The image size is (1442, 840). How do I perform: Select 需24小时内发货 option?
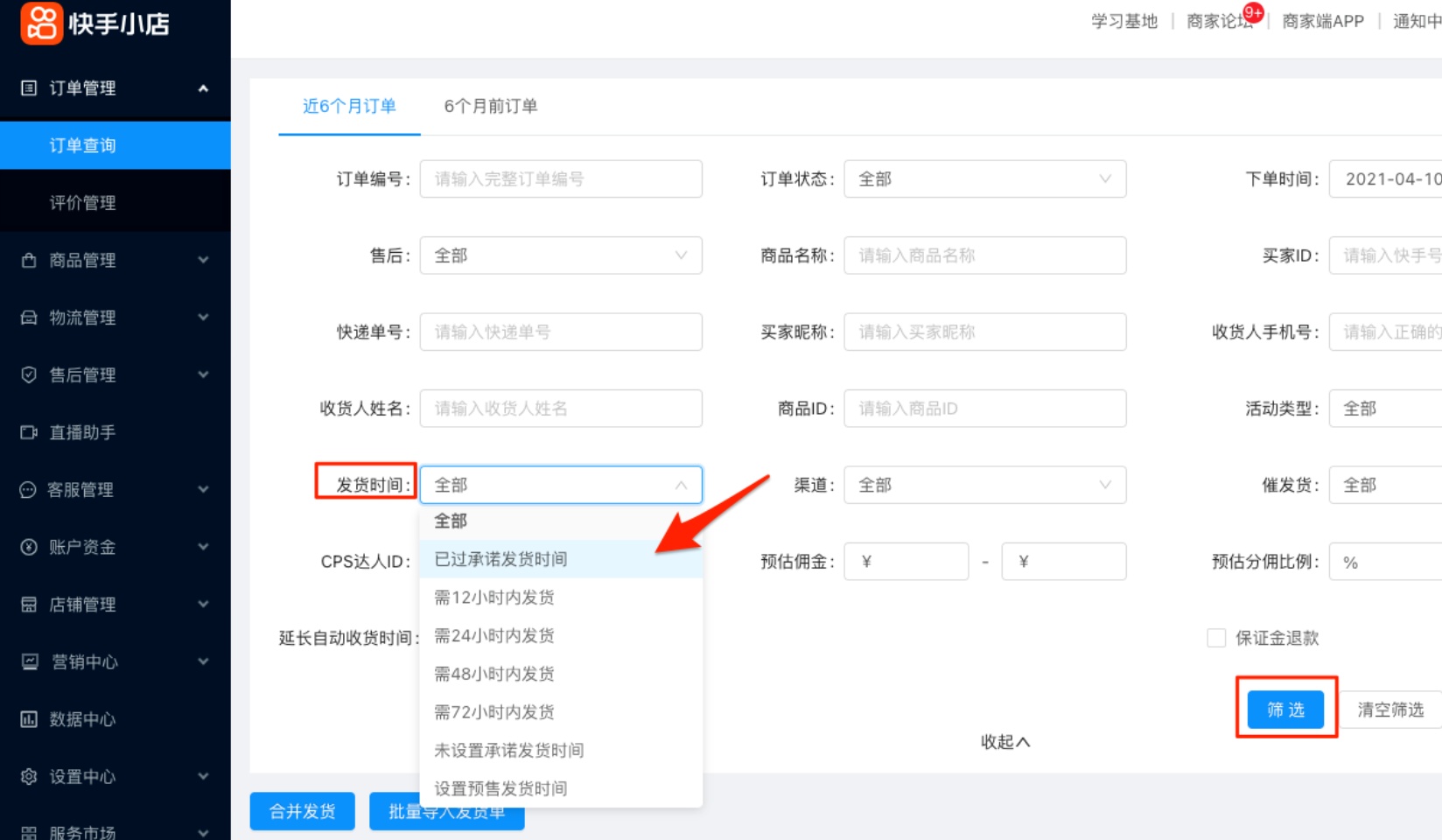click(x=494, y=636)
